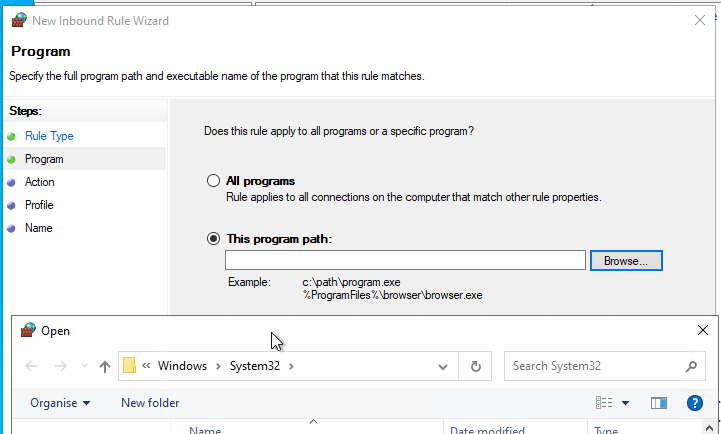Click the program path text field
721x434 pixels.
405,261
